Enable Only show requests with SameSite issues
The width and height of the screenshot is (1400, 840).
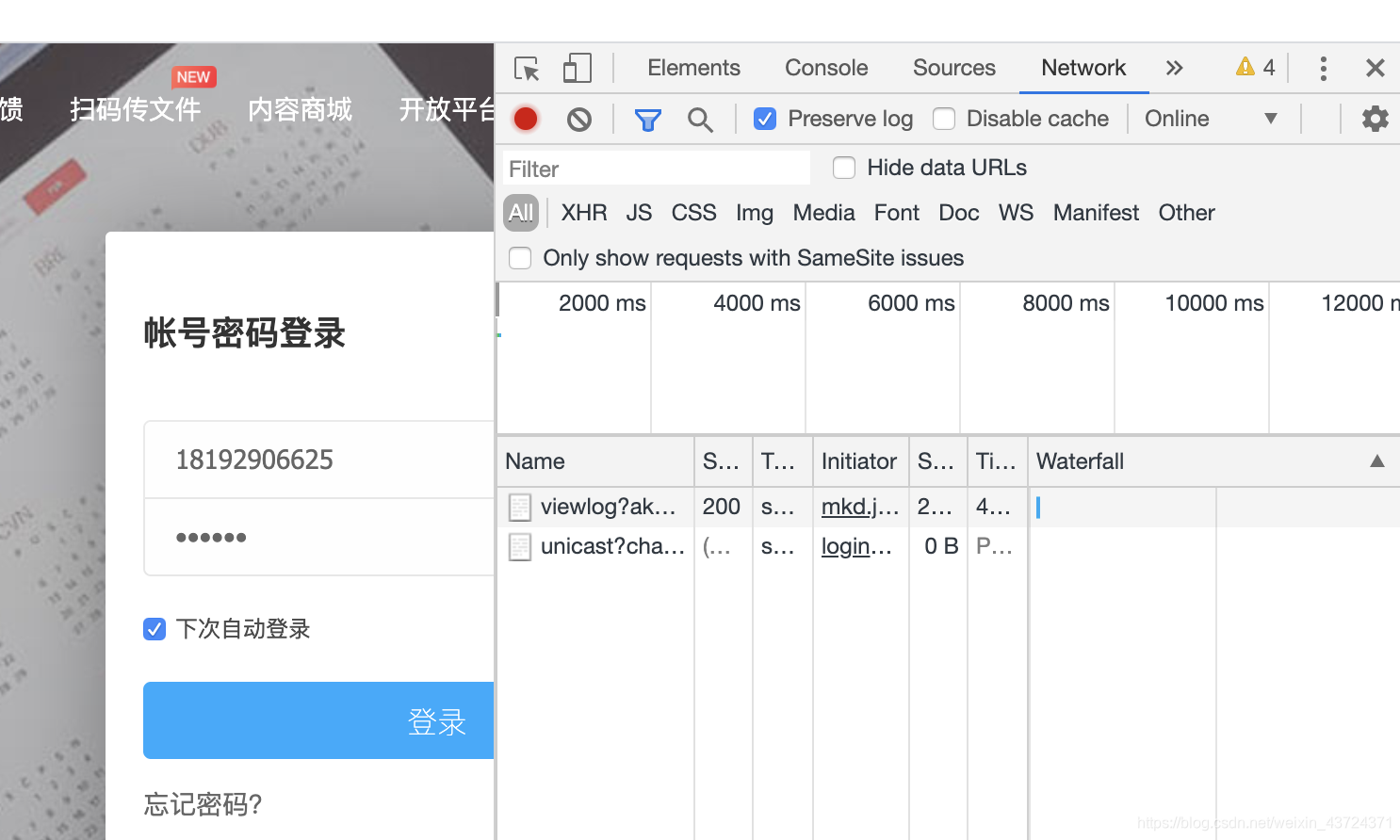520,258
